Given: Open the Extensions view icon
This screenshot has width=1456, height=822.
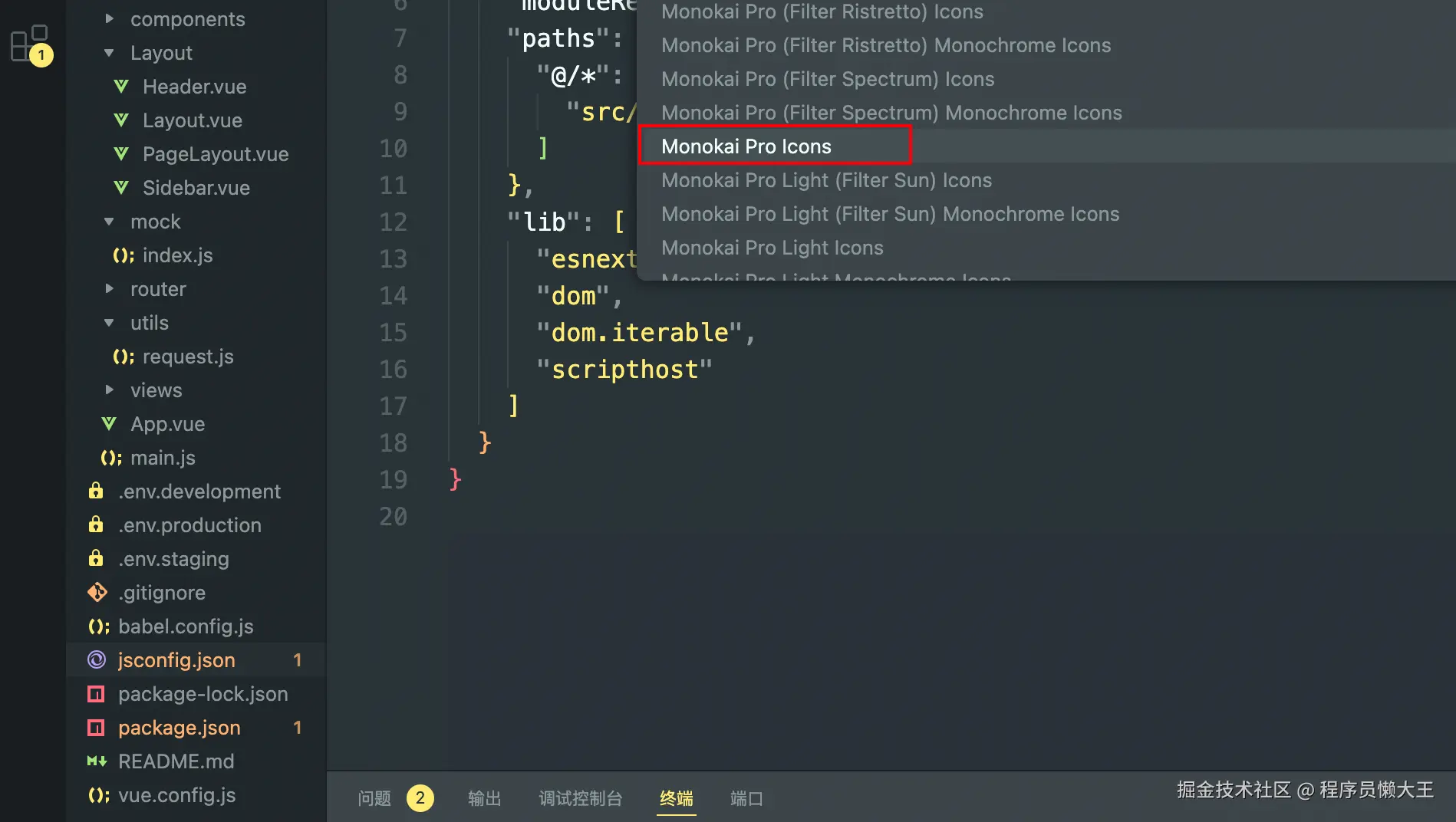Looking at the screenshot, I should pos(29,43).
